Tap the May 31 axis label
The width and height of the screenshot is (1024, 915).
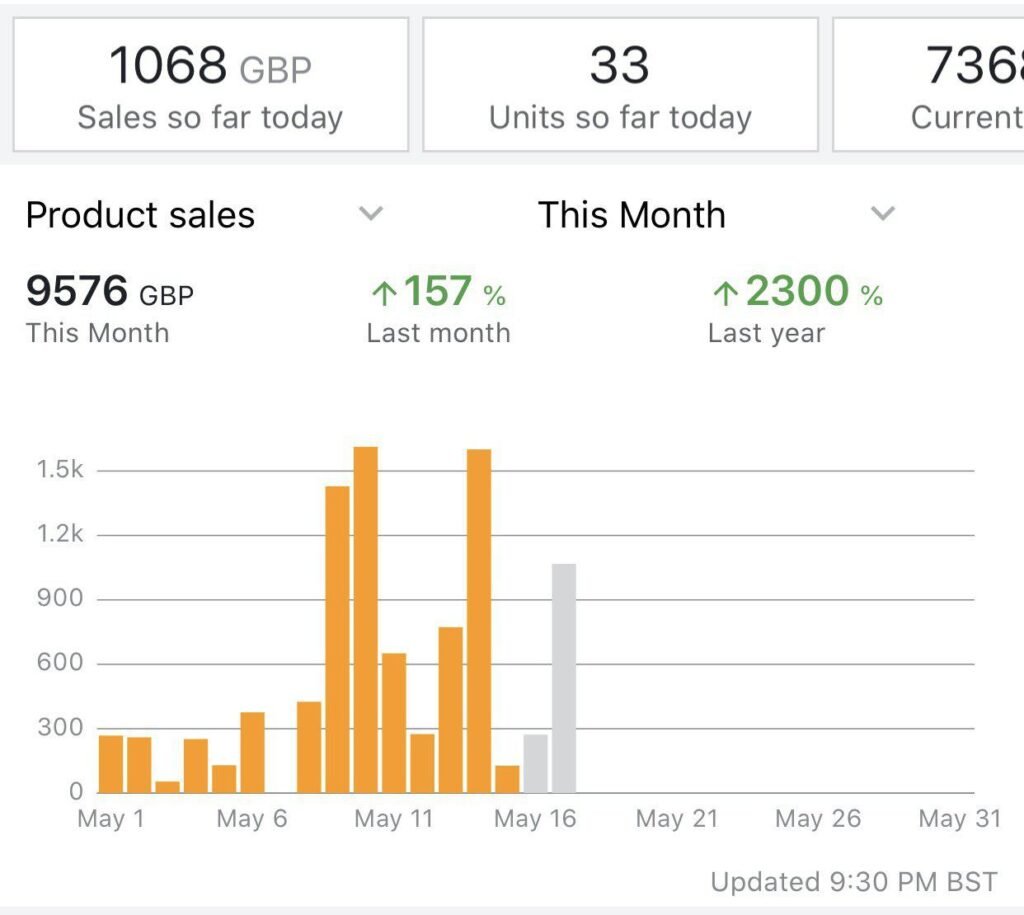pyautogui.click(x=959, y=819)
